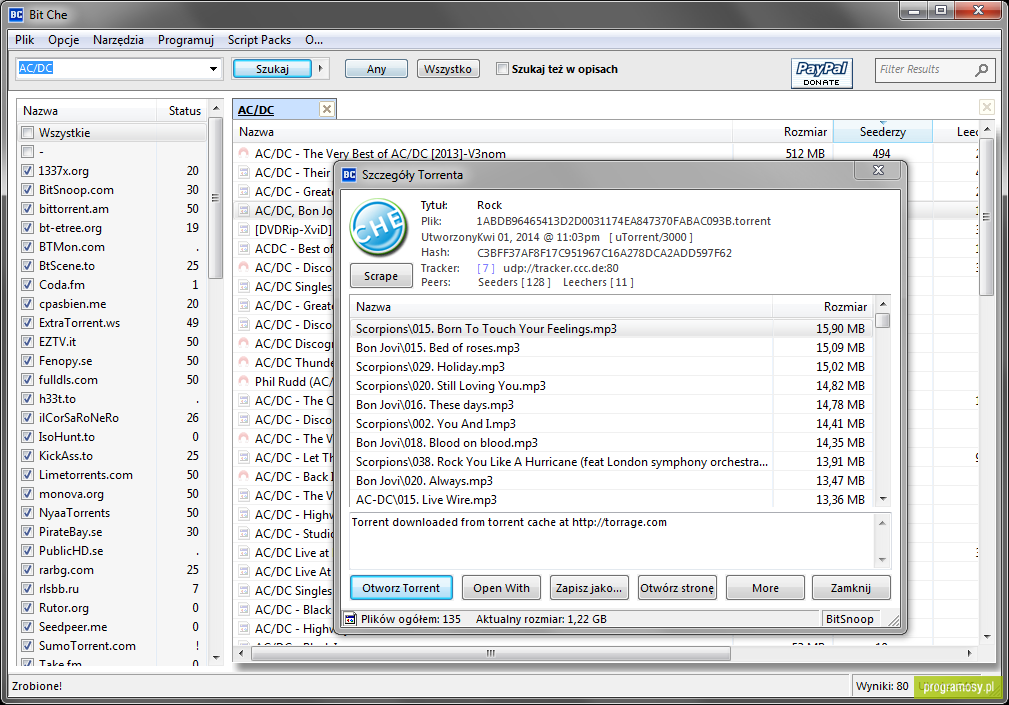This screenshot has width=1009, height=705.
Task: Click the BC icon in Szczegóły Torrenta title
Action: tap(349, 175)
